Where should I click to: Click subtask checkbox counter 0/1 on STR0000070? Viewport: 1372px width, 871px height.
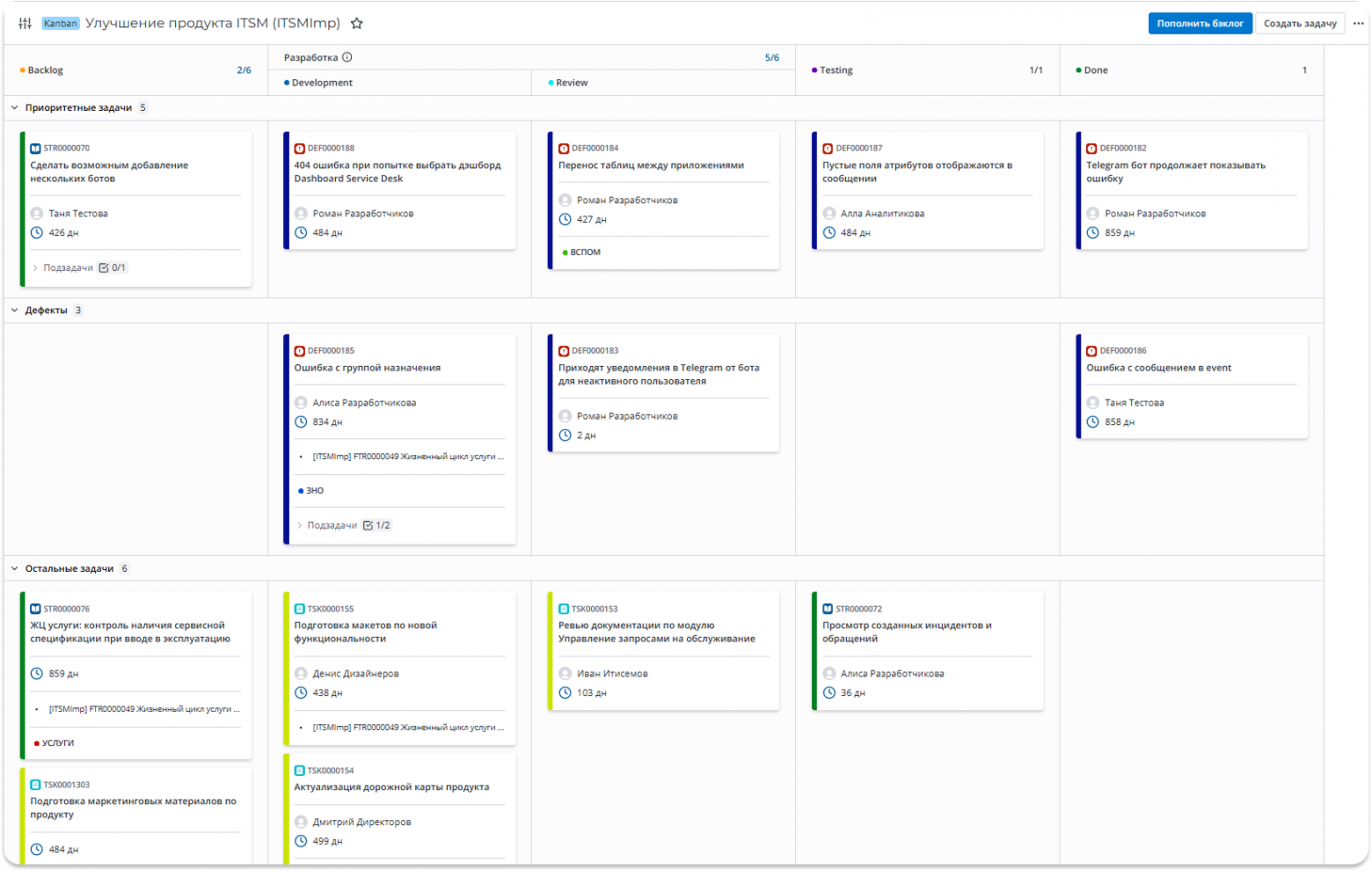click(113, 267)
